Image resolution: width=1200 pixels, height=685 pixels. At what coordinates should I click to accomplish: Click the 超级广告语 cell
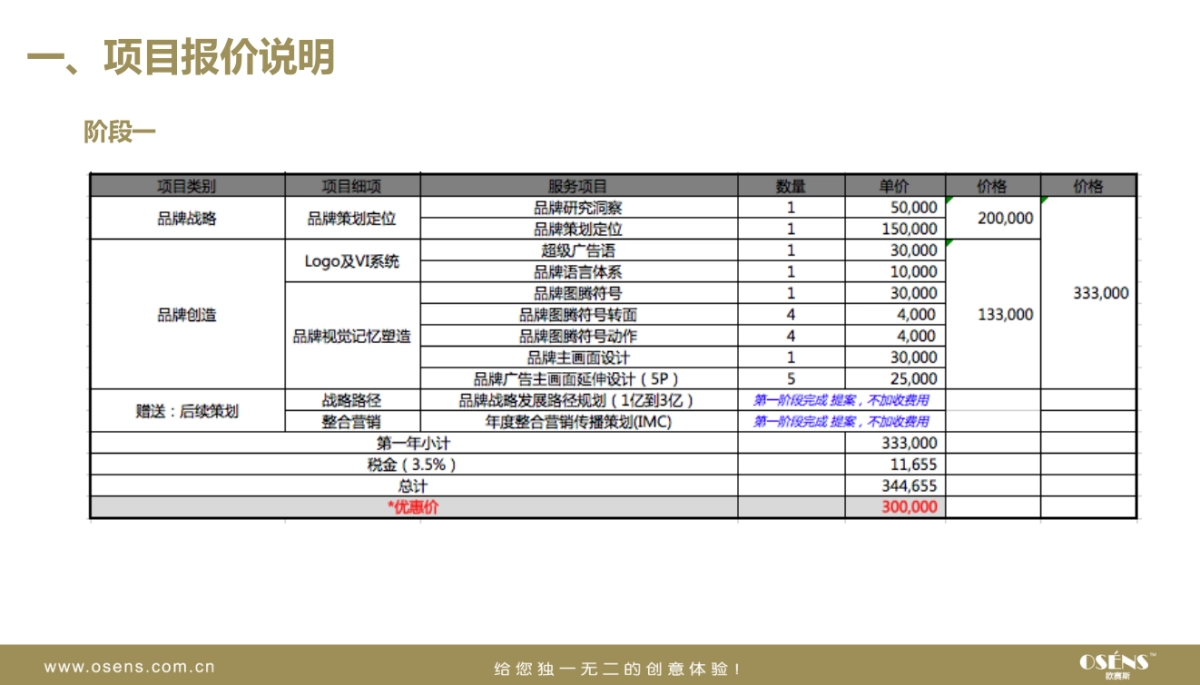(578, 250)
